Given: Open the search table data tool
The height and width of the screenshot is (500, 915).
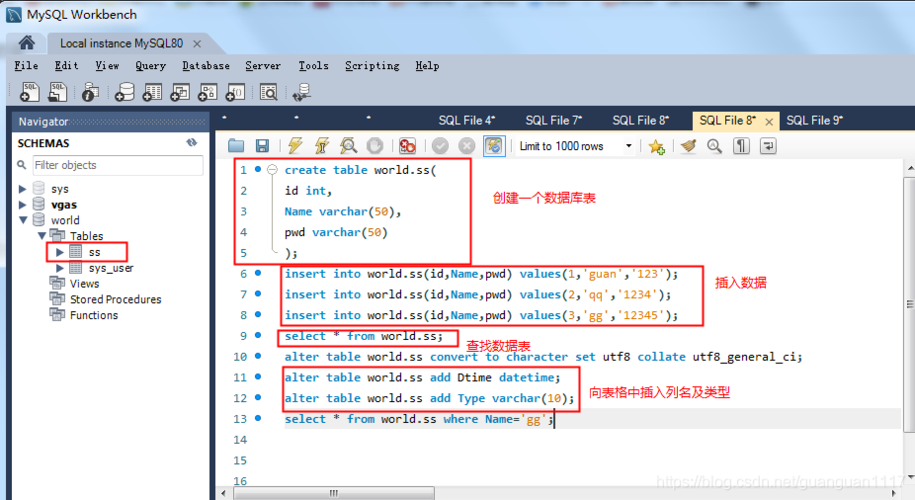Looking at the screenshot, I should coord(268,92).
